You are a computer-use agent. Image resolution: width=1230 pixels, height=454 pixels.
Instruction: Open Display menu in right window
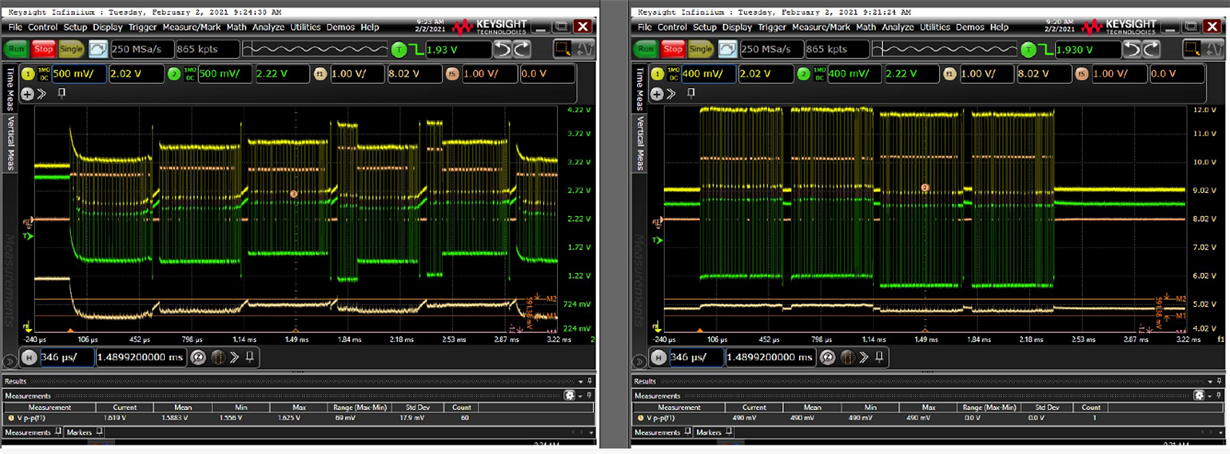[x=737, y=27]
